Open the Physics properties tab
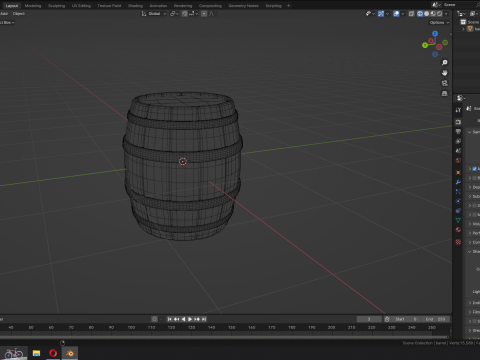Screen dimensions: 480x360 (458, 201)
